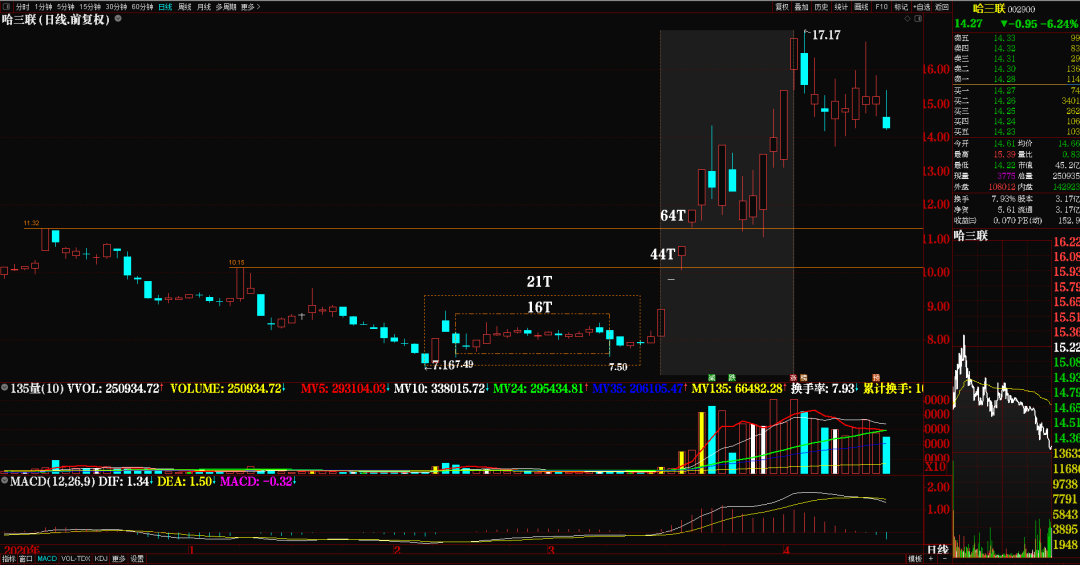Click the MV24 value label
This screenshot has height=565, width=1080.
pyautogui.click(x=540, y=389)
